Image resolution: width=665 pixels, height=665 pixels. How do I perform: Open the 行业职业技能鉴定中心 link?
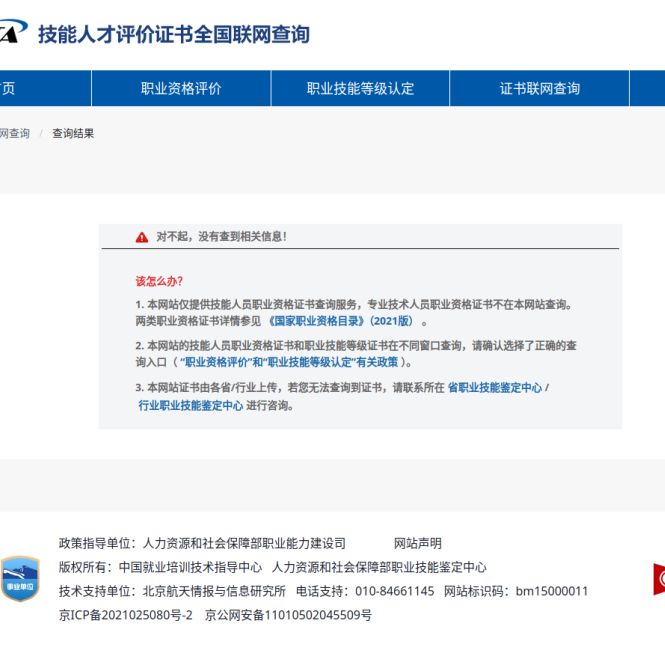click(x=190, y=405)
